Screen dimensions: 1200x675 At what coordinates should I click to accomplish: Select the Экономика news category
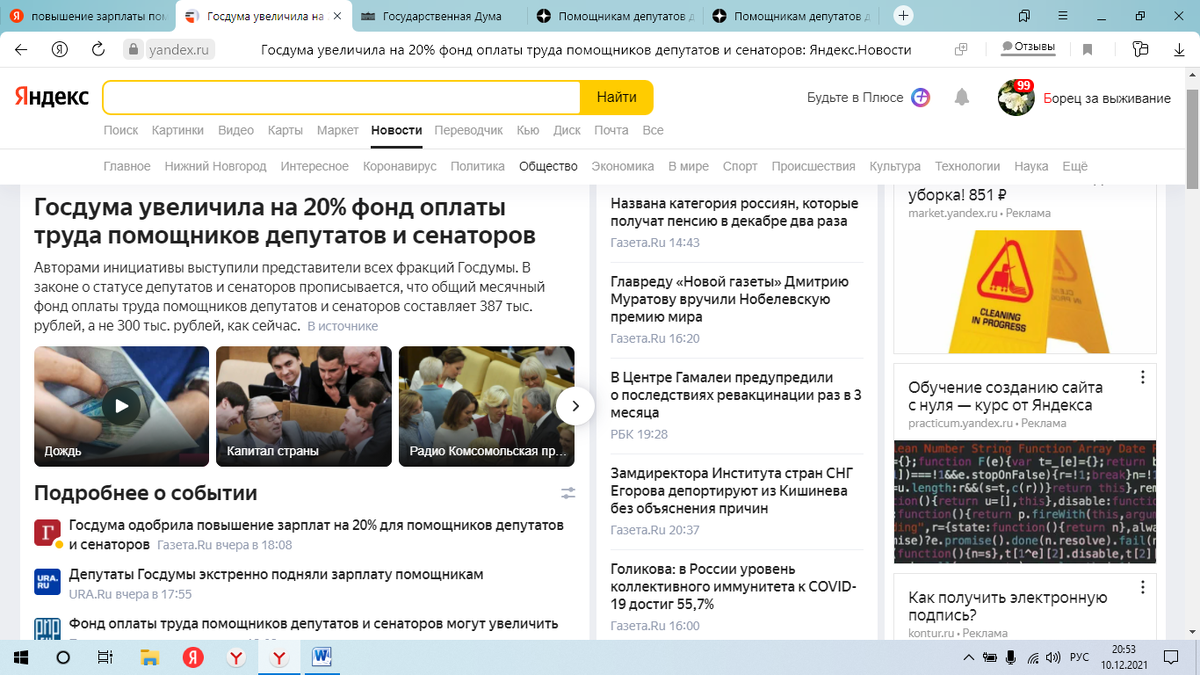623,166
